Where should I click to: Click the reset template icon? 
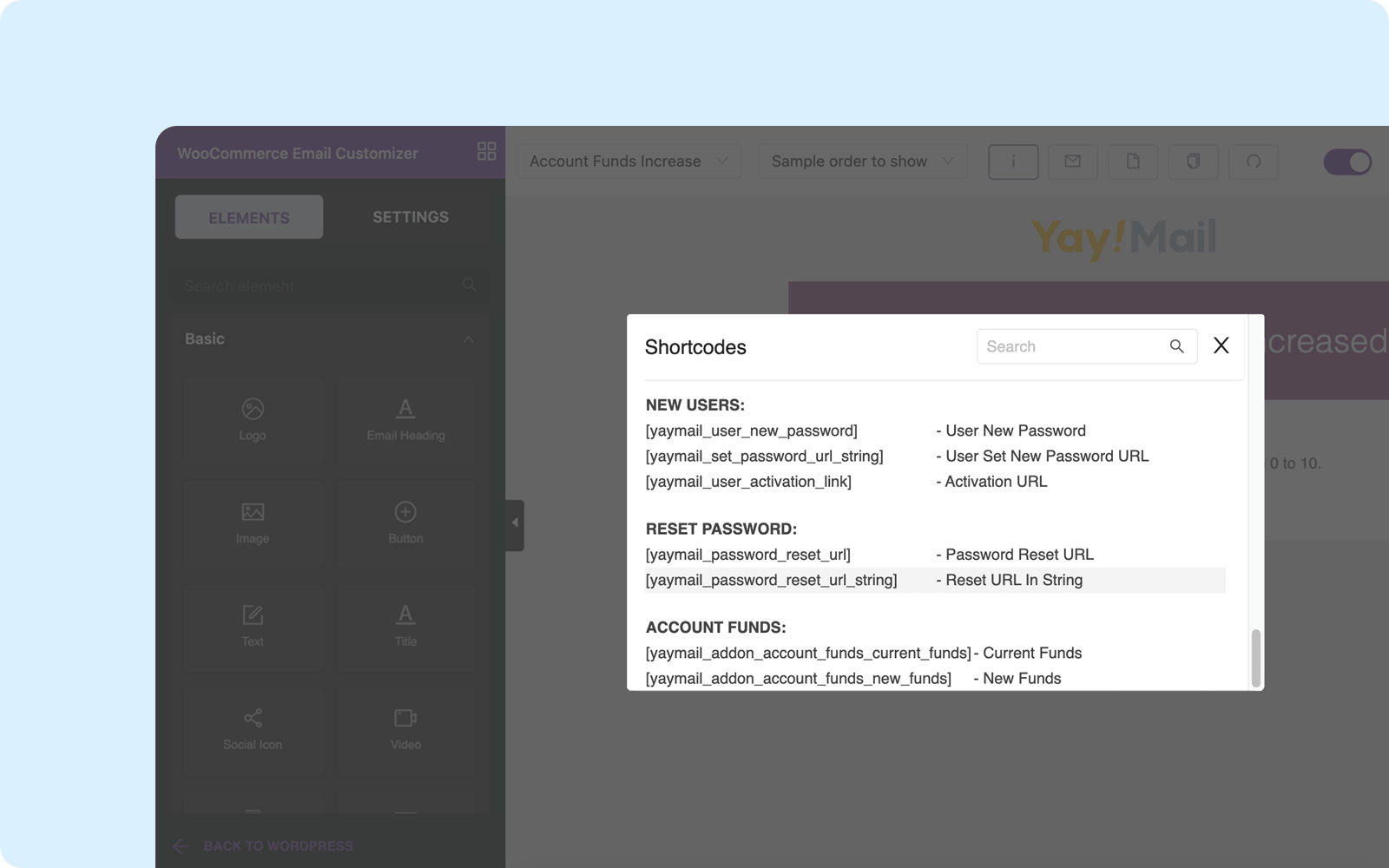[x=1254, y=161]
